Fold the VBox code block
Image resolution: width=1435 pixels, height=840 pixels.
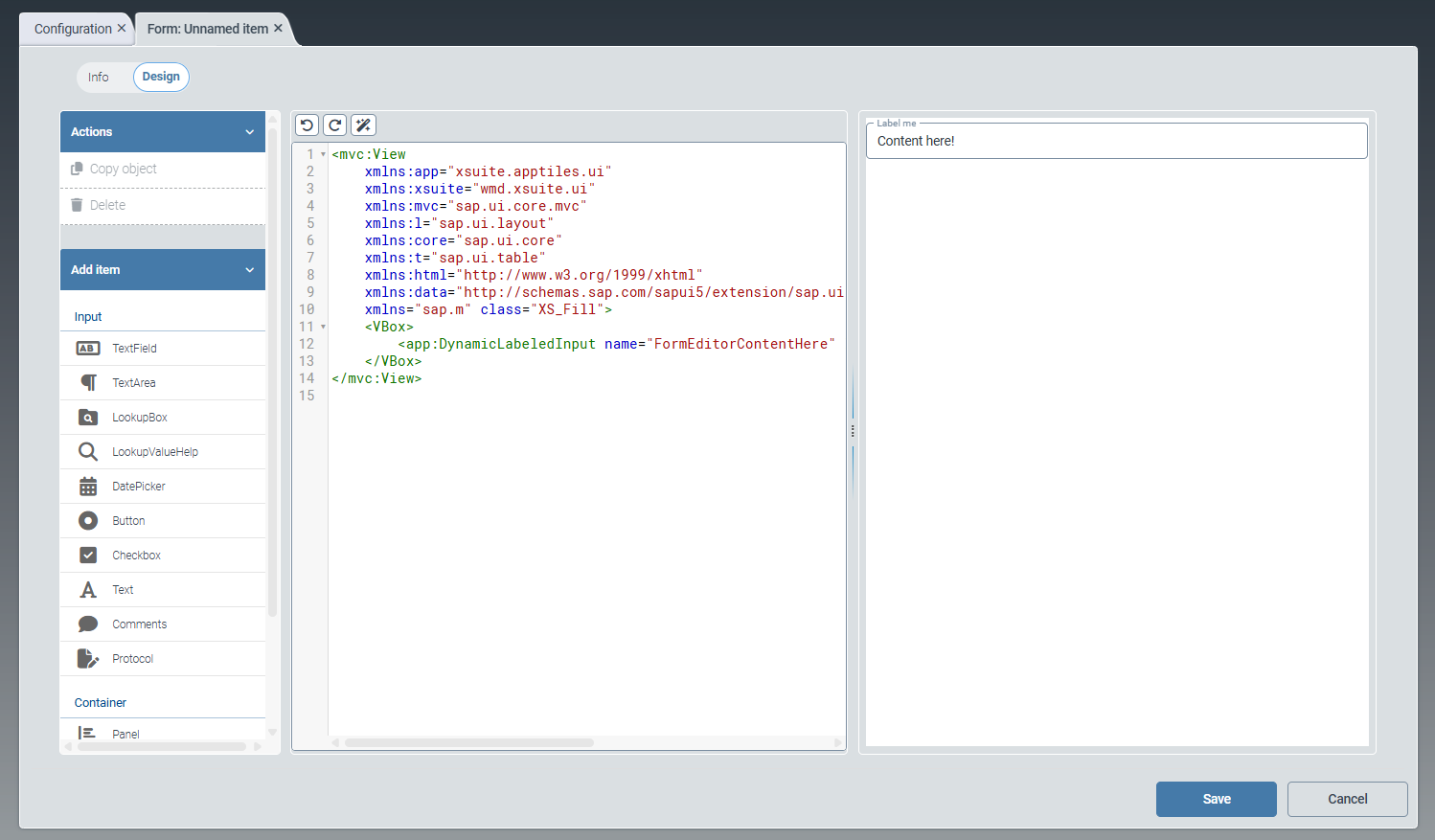[323, 326]
